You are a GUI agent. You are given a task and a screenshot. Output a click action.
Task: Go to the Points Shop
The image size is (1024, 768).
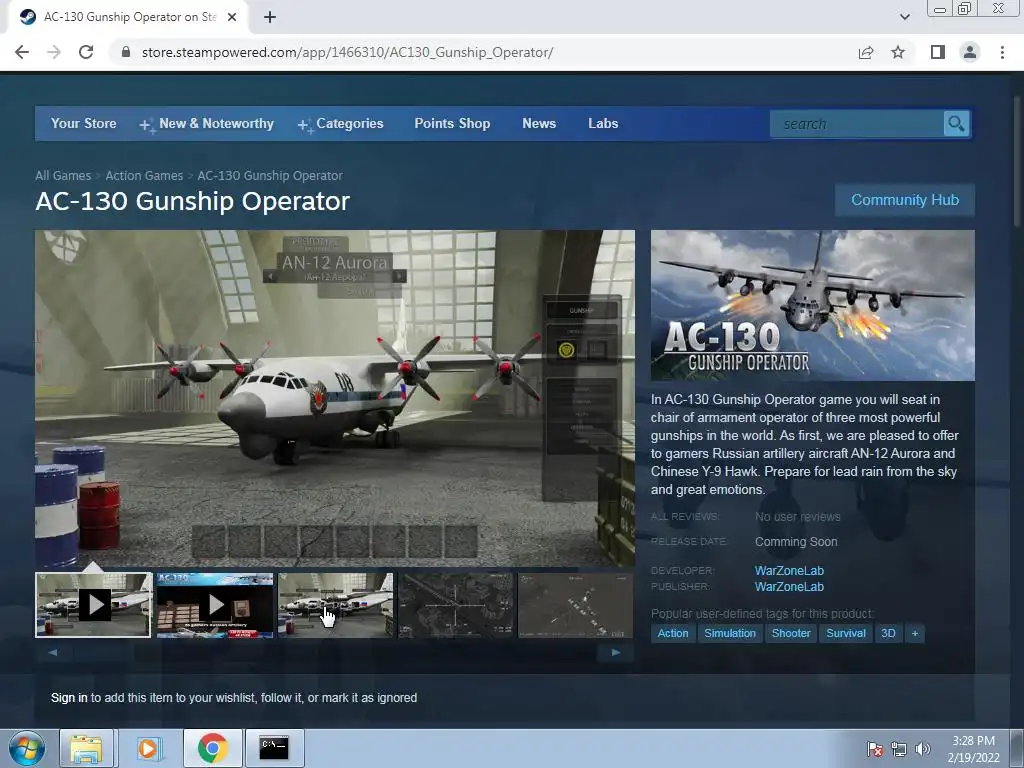click(x=452, y=123)
